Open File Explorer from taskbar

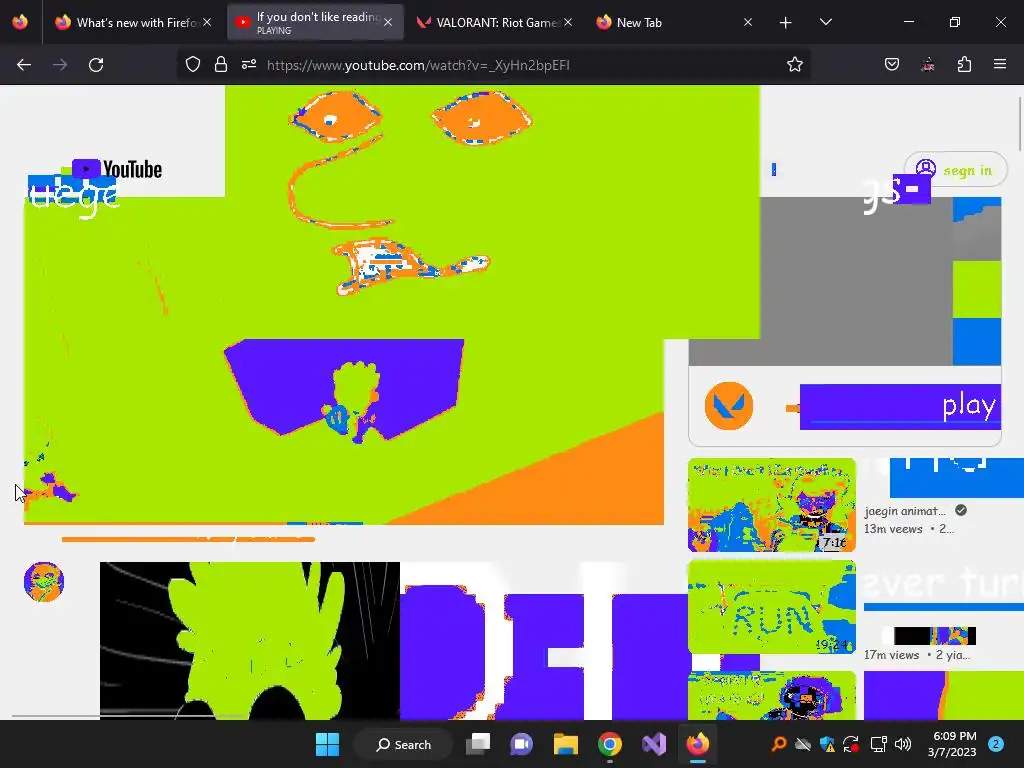tap(566, 744)
